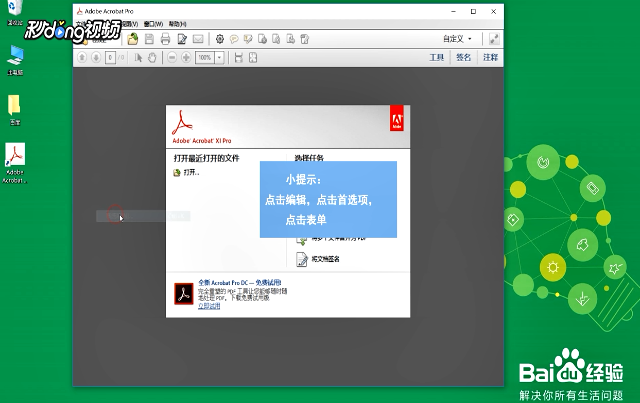640x403 pixels.
Task: Click the Zoom in plus icon
Action: (x=186, y=58)
